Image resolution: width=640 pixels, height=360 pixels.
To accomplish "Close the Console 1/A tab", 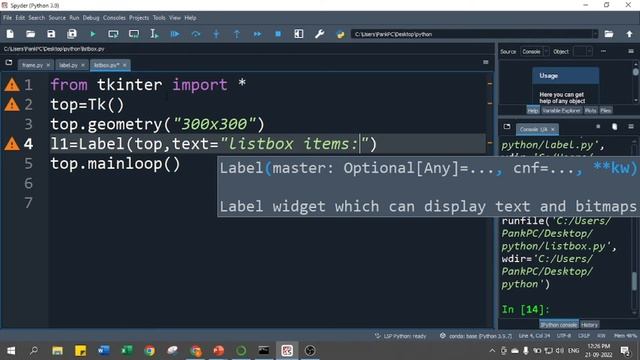I will pos(553,129).
